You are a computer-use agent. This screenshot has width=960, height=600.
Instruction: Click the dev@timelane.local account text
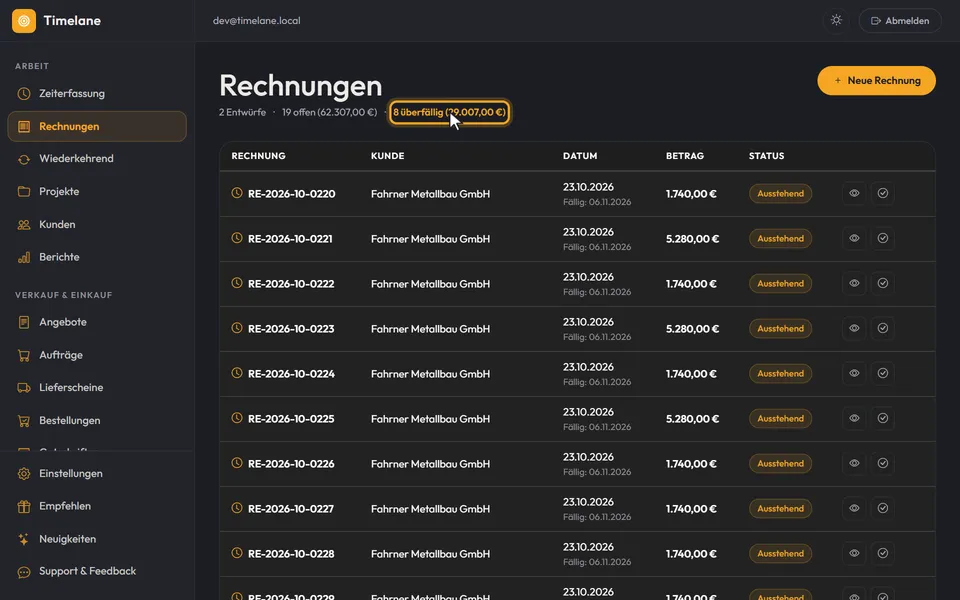[x=257, y=21]
